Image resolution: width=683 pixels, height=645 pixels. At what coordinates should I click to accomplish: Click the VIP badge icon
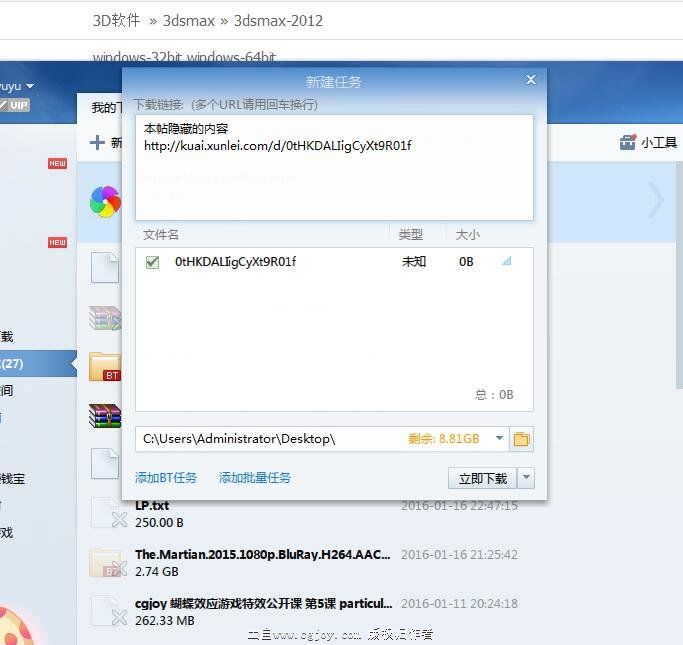pos(15,105)
